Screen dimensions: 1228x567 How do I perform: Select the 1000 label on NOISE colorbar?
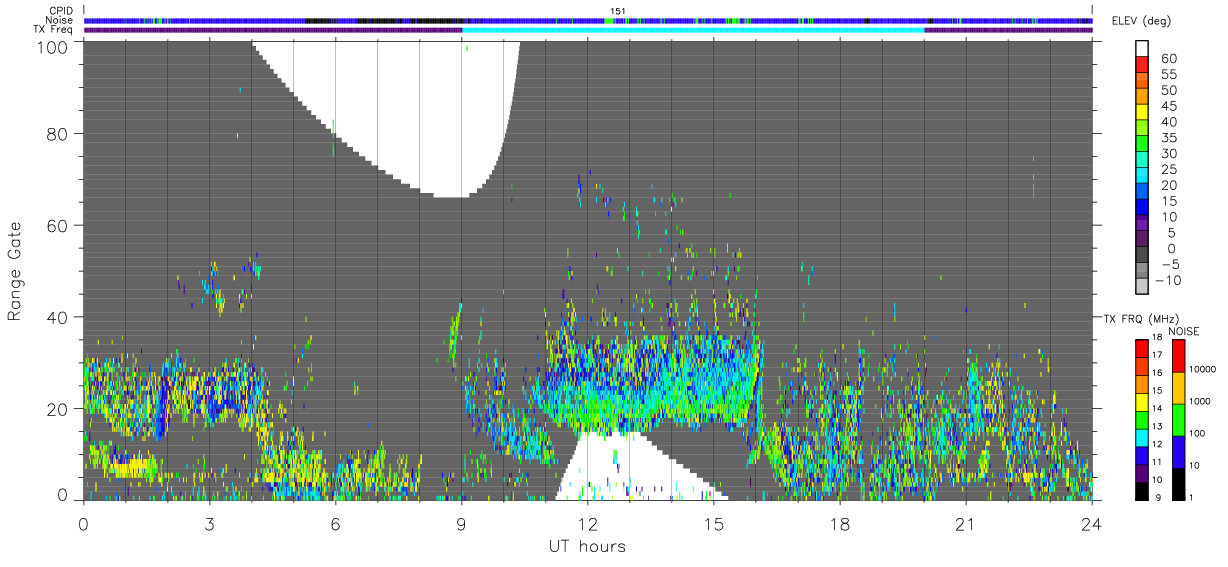click(x=1200, y=403)
